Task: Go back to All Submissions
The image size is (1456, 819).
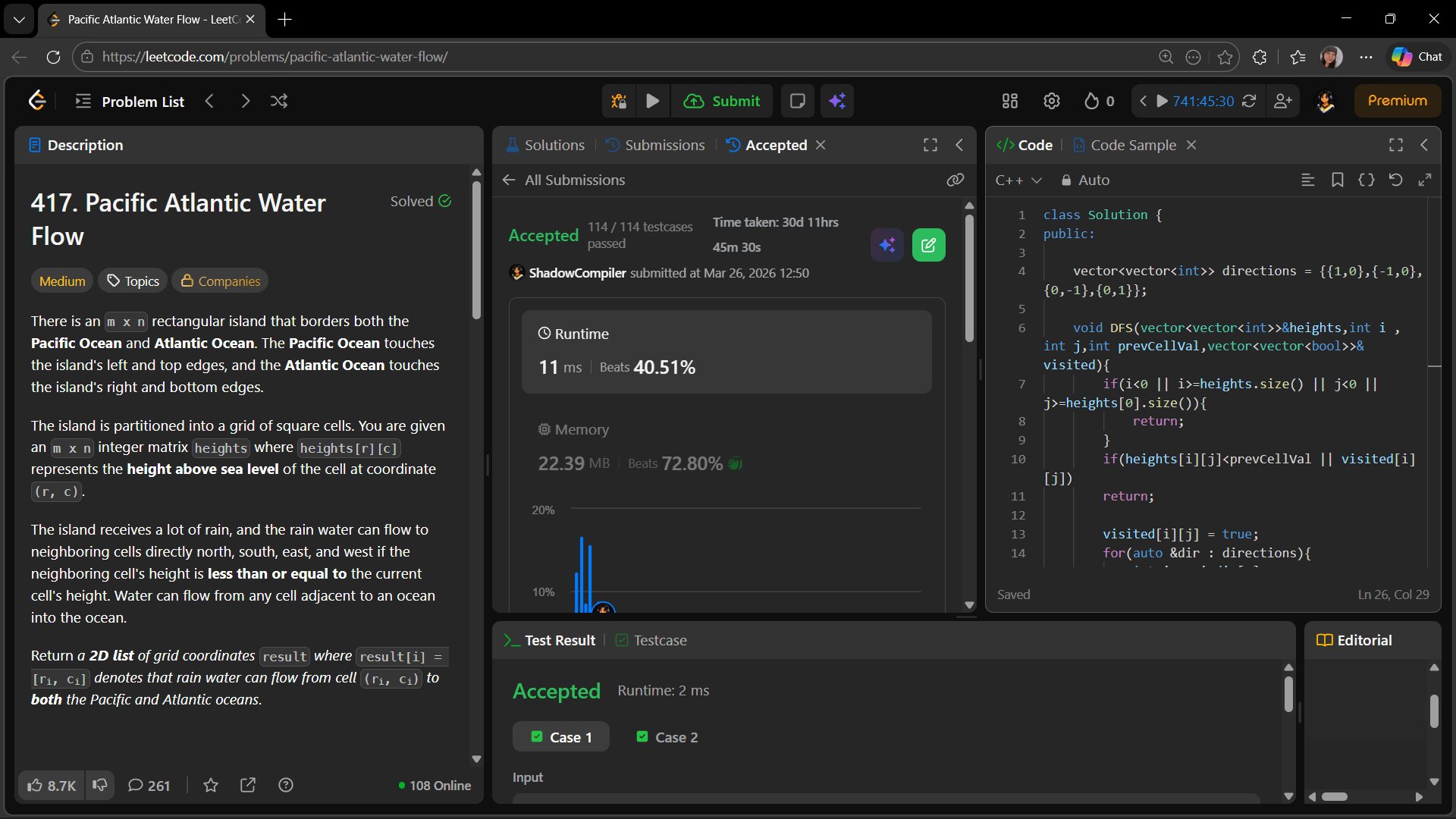Action: click(563, 180)
